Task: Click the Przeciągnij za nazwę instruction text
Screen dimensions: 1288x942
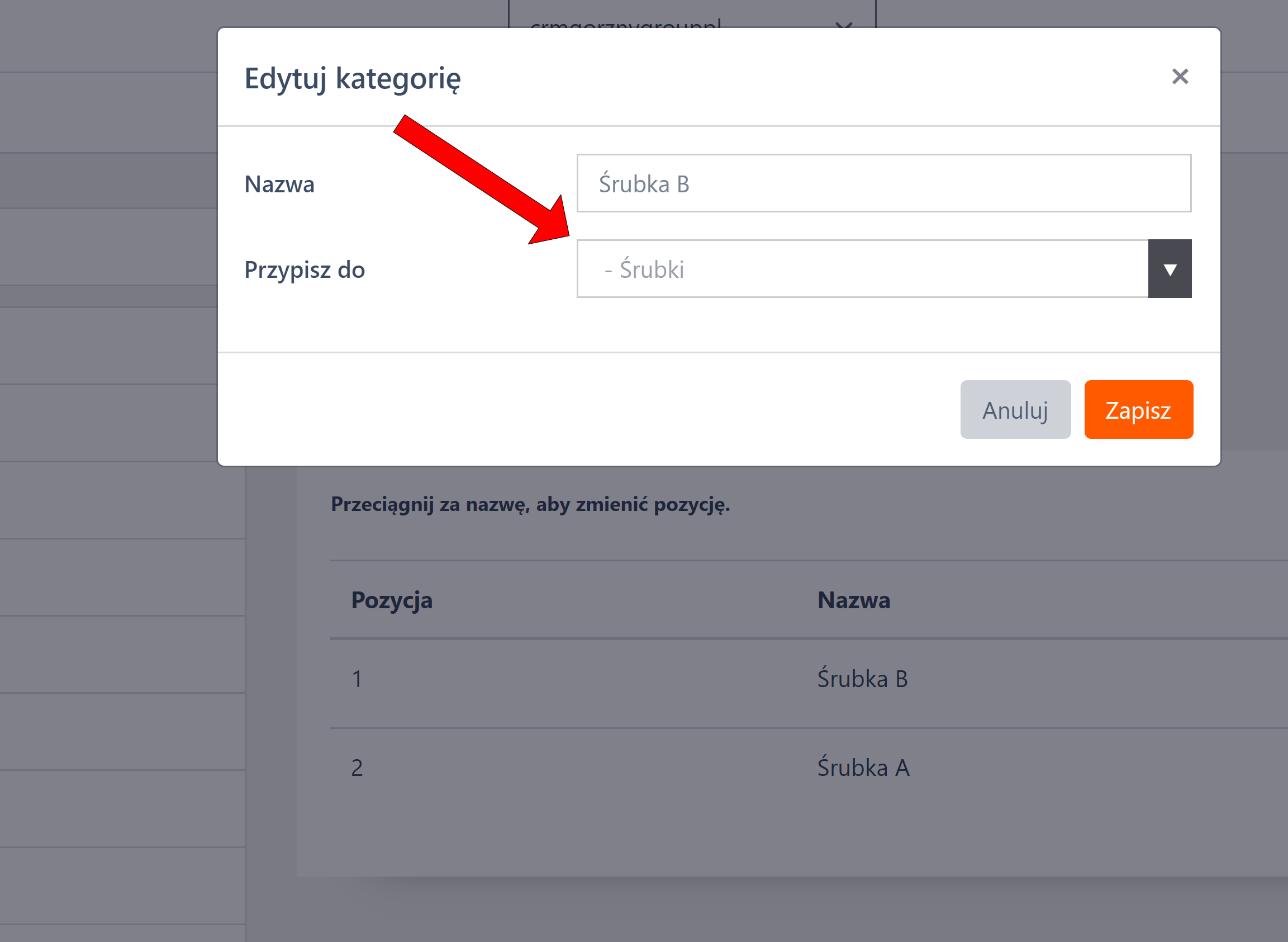Action: 530,505
